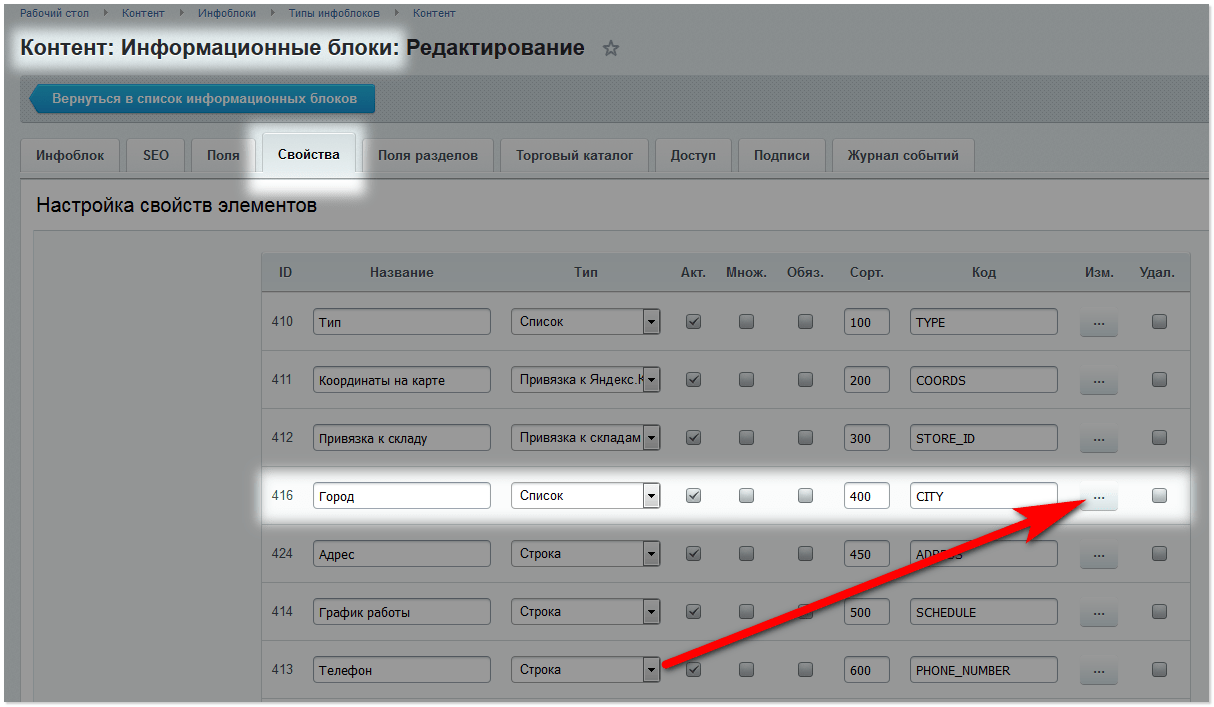The width and height of the screenshot is (1214, 707).
Task: Open type dropdown for Привязка к складу
Action: [586, 438]
